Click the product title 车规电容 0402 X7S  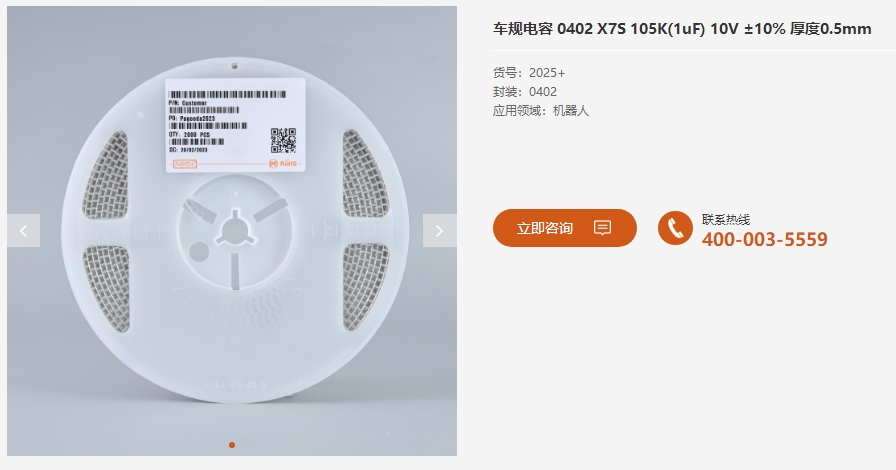(682, 29)
